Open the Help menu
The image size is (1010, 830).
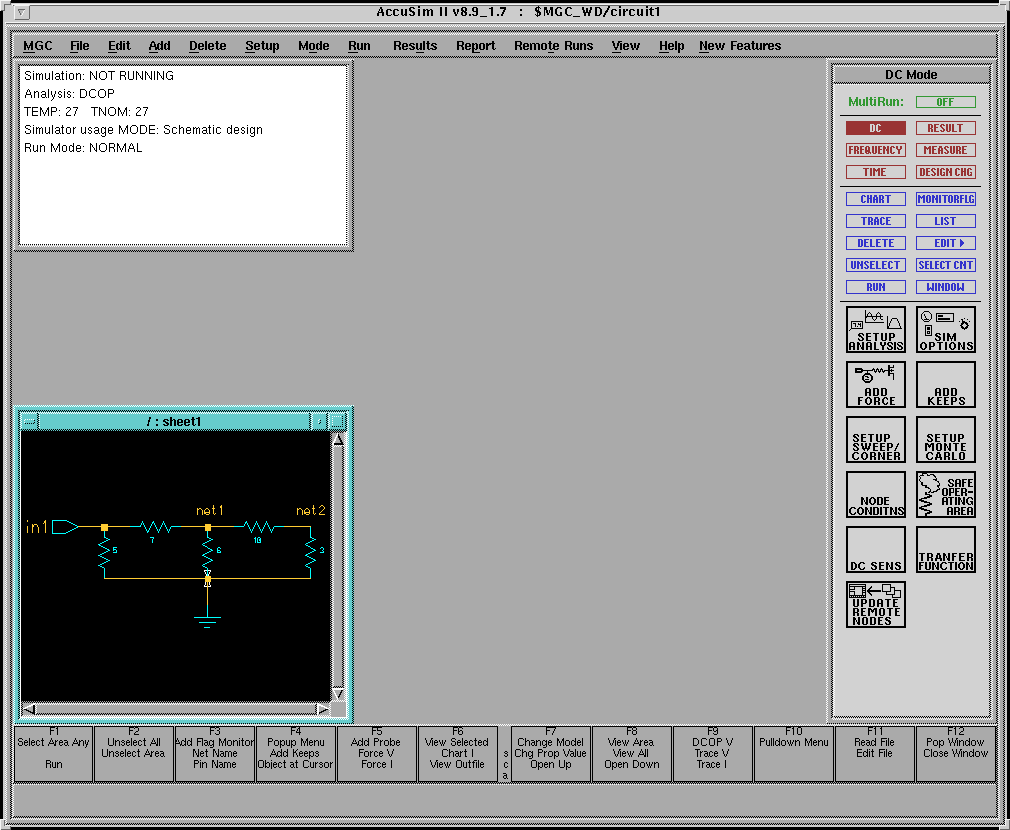671,46
